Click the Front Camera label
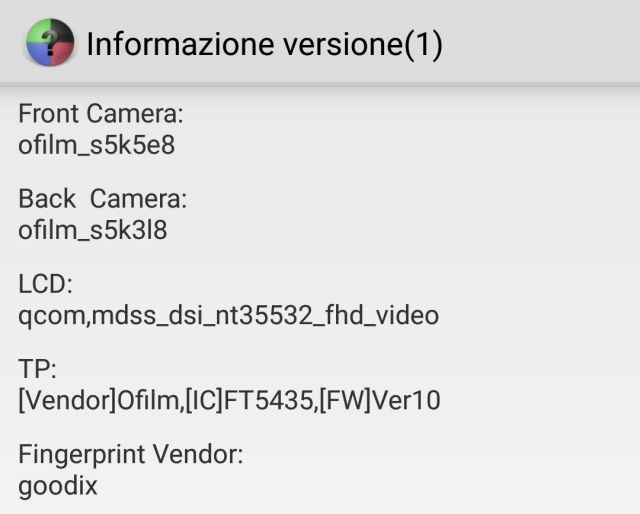The image size is (640, 514). 101,113
